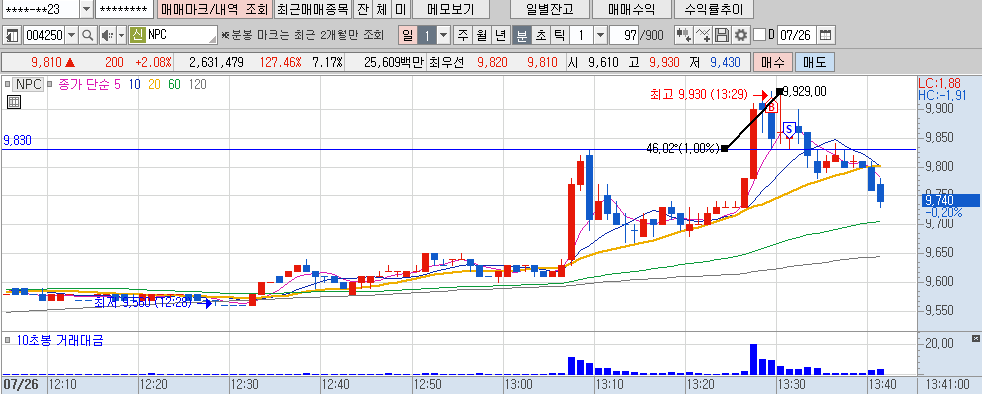
Task: Click the panel layout icon left of stock code
Action: [12, 35]
